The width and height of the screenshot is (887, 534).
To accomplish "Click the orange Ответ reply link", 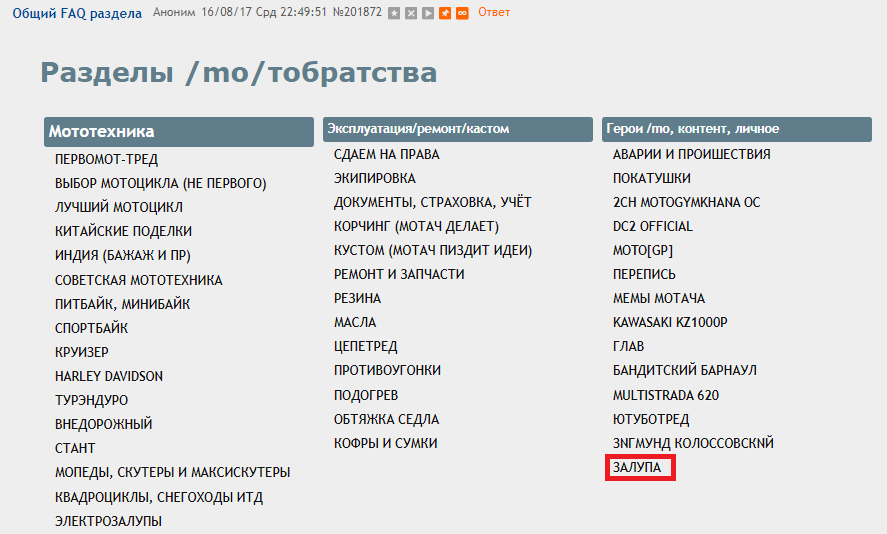I will click(494, 12).
